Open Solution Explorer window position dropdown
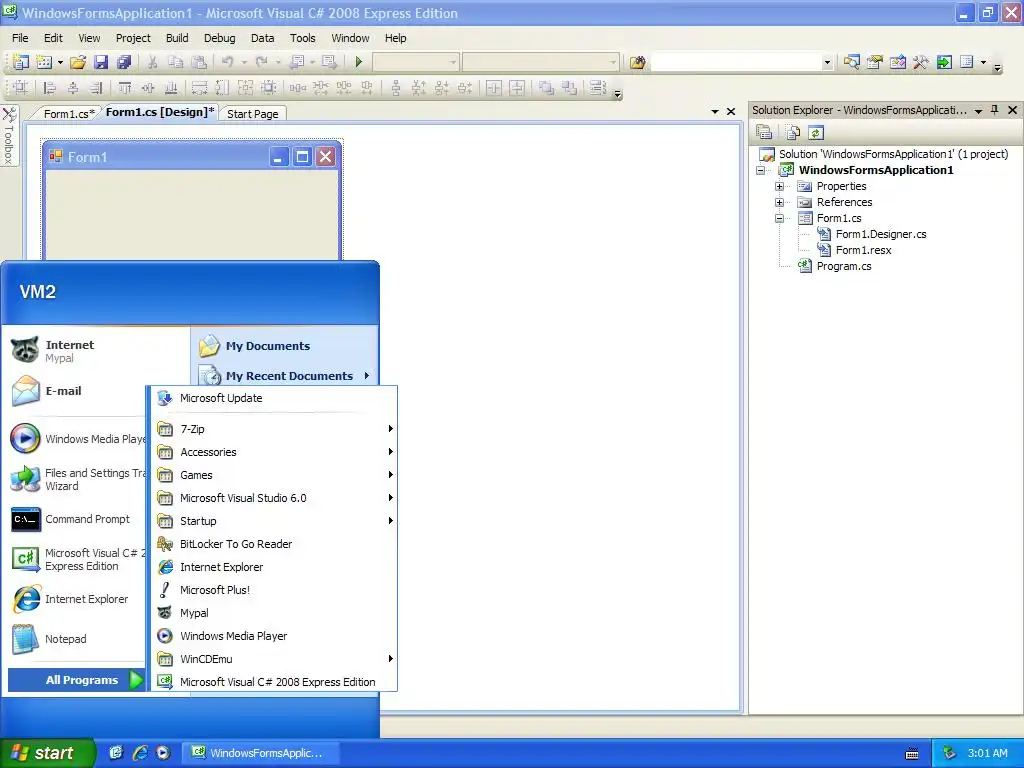Screen dimensions: 1024x768 [x=978, y=110]
